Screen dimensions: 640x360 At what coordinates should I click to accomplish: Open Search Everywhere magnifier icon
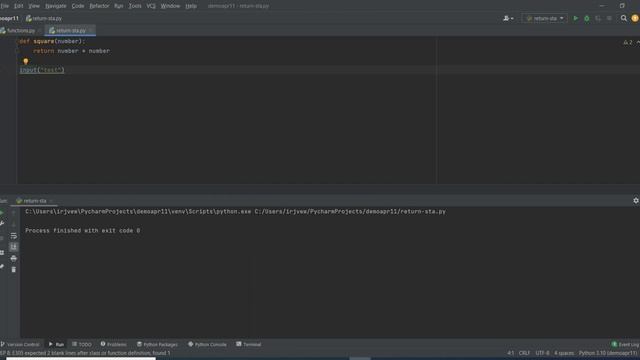[623, 18]
